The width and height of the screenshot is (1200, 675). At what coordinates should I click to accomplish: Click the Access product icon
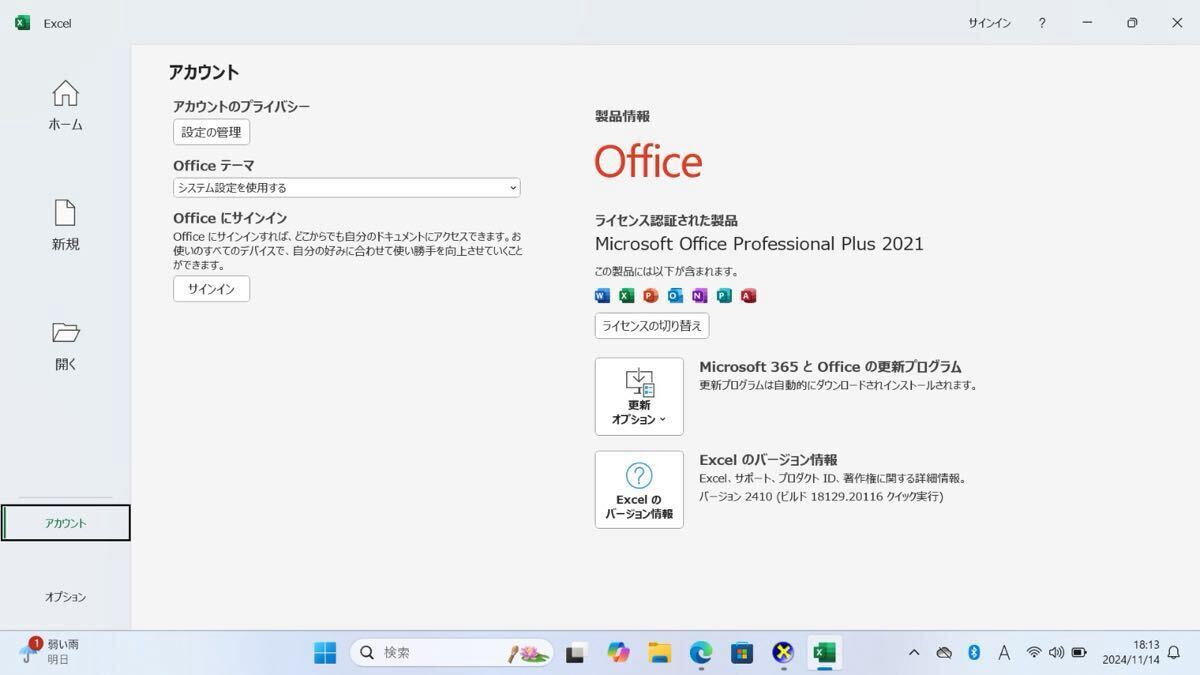(x=749, y=295)
